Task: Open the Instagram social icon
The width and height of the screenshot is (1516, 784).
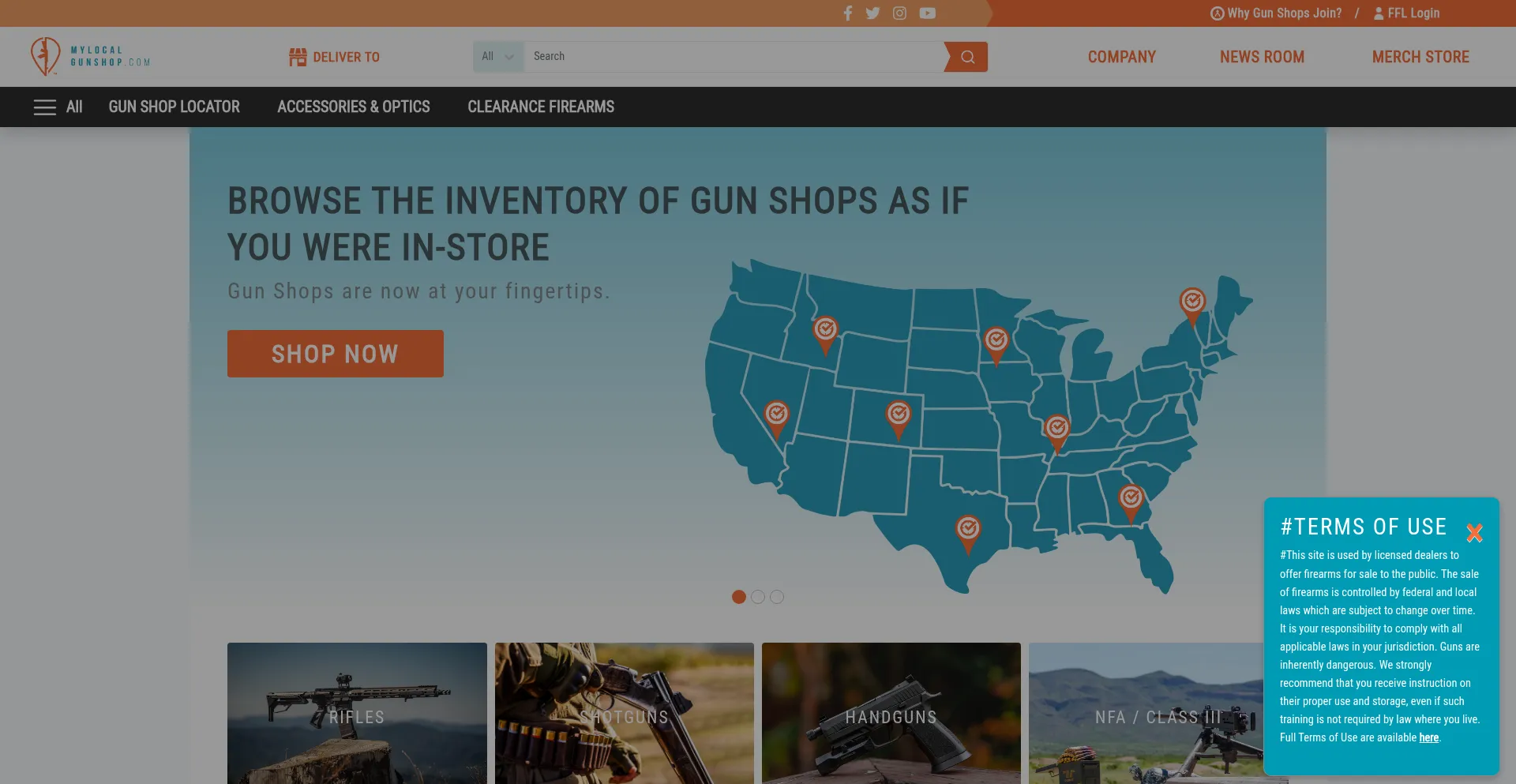Action: pos(899,13)
